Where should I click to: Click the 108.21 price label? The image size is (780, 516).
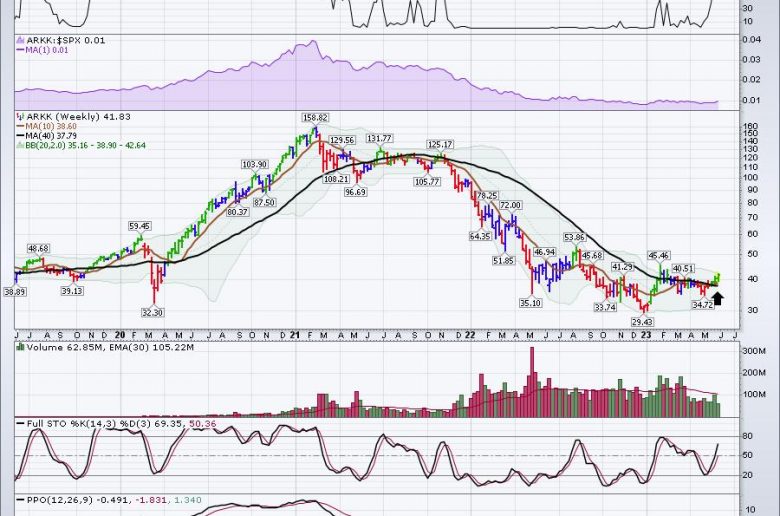click(x=336, y=179)
